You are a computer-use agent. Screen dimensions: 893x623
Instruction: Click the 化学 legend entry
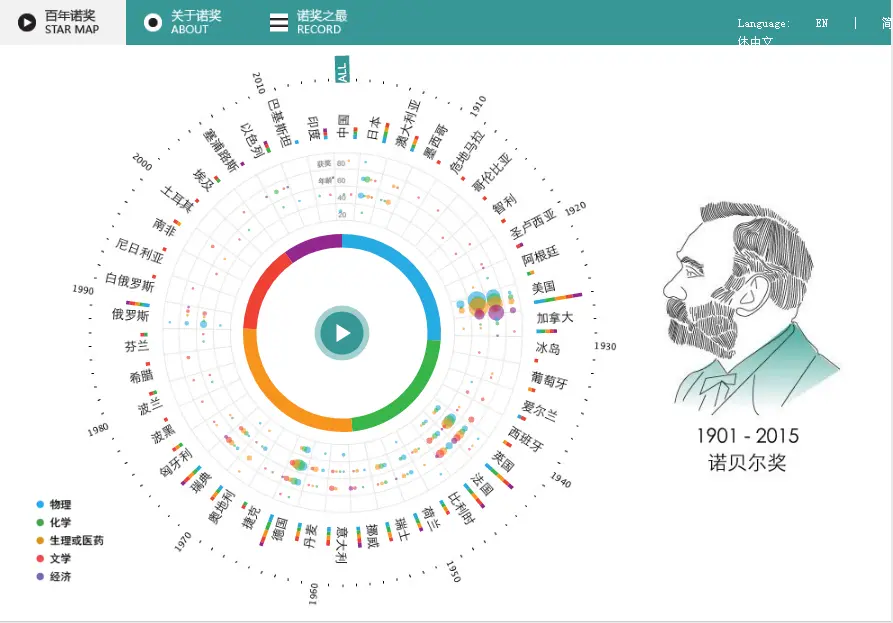[x=54, y=522]
